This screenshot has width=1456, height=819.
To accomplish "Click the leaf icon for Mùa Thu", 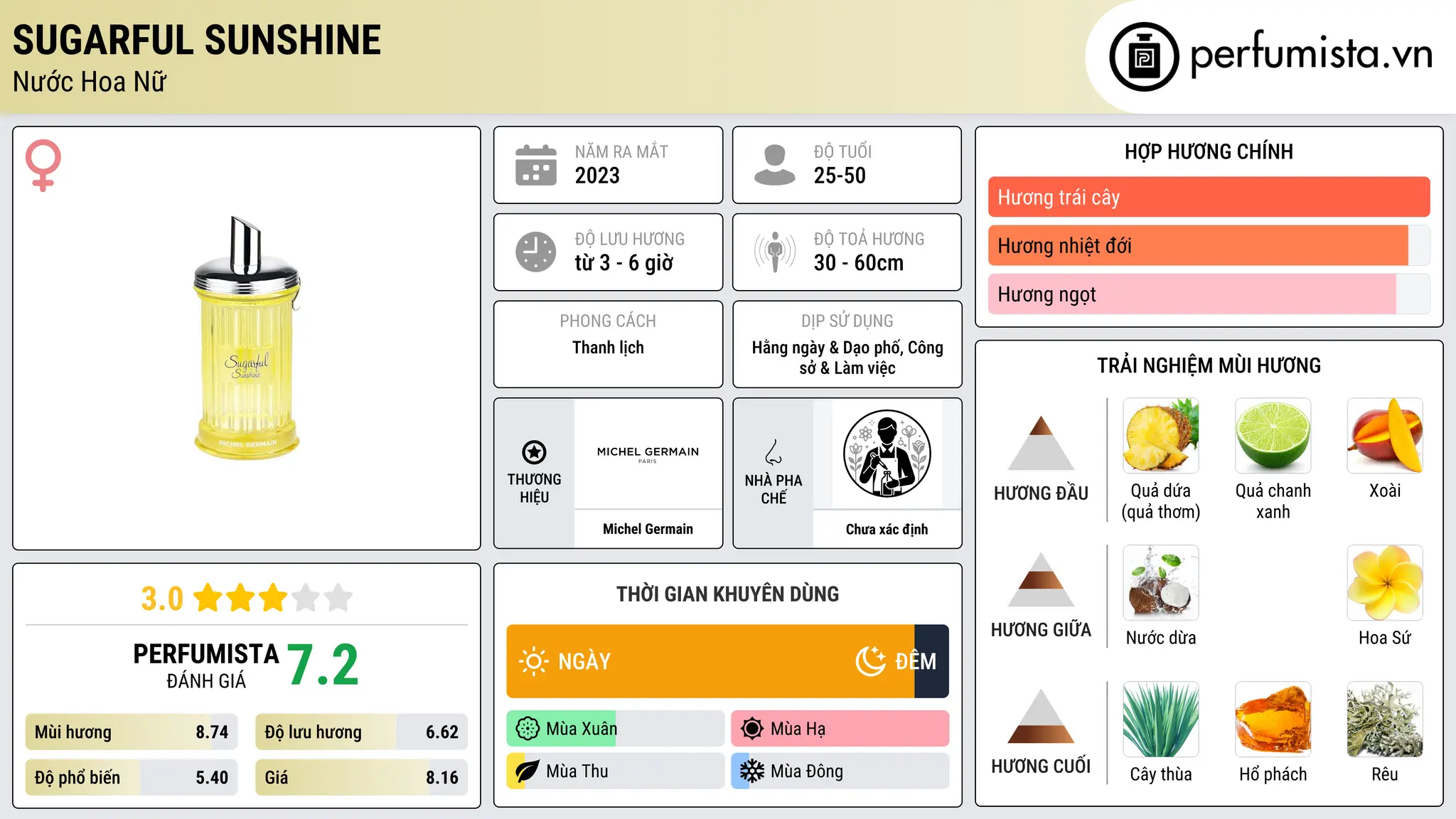I will (x=528, y=771).
